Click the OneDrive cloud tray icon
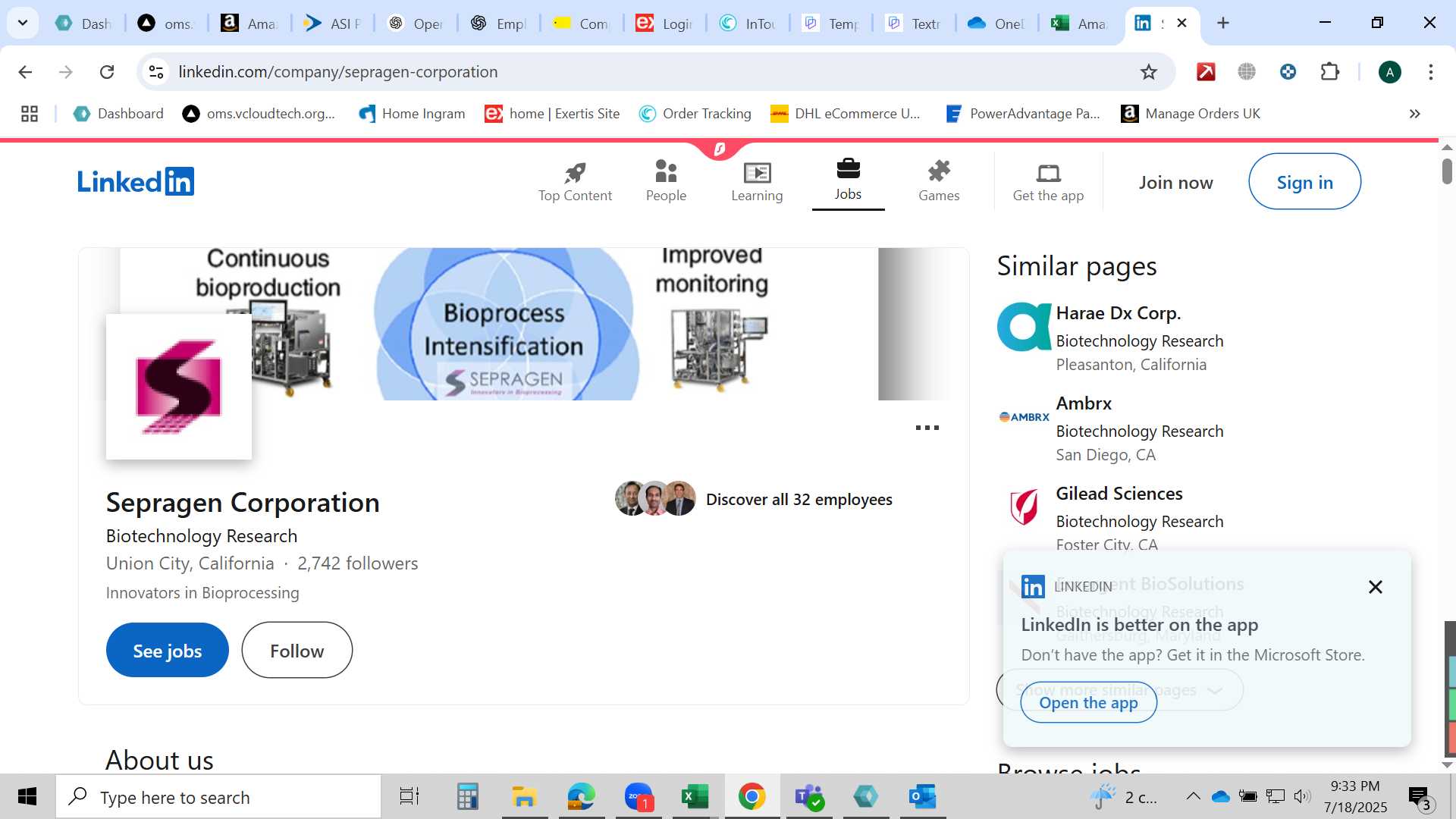Viewport: 1456px width, 819px height. click(x=1220, y=796)
